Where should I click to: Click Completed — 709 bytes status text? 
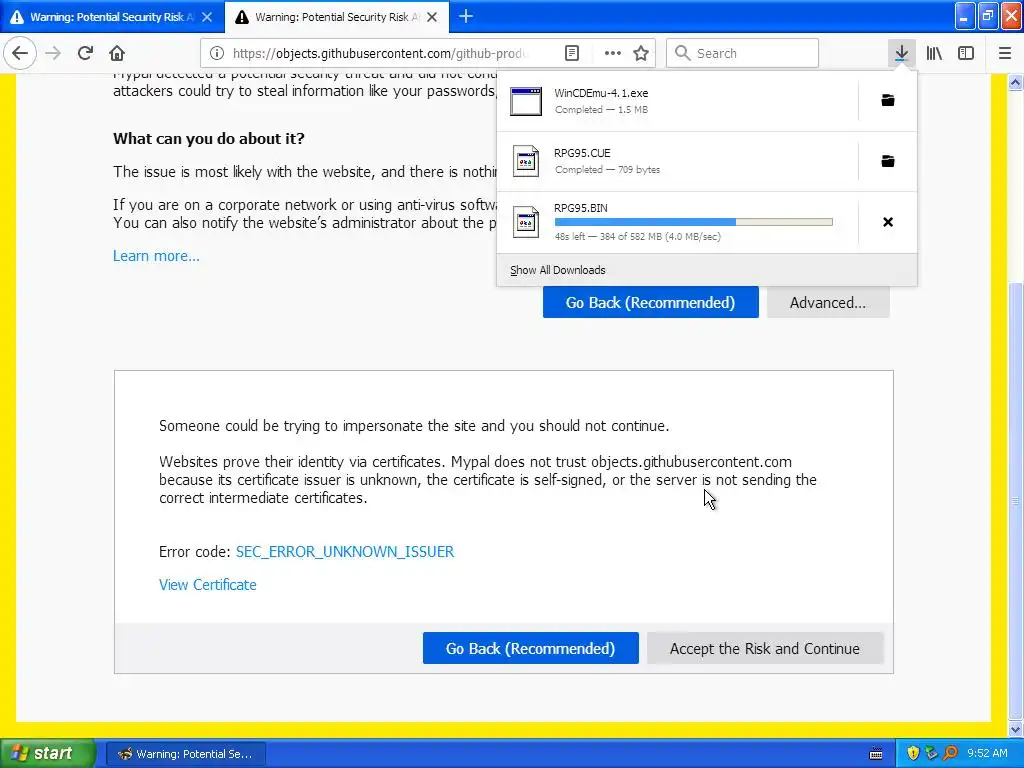(607, 170)
